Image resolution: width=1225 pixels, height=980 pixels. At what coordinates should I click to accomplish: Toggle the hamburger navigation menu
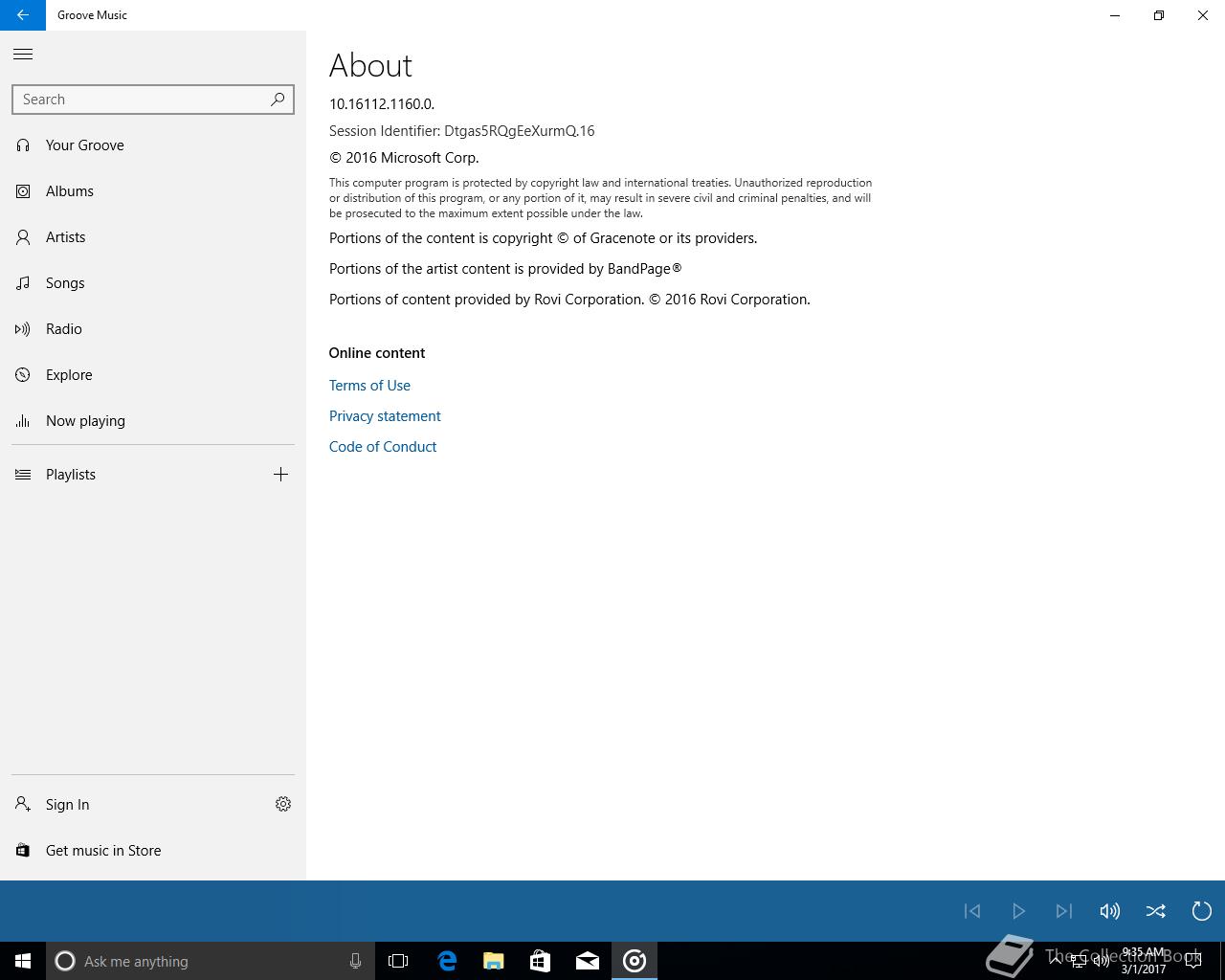pyautogui.click(x=23, y=55)
